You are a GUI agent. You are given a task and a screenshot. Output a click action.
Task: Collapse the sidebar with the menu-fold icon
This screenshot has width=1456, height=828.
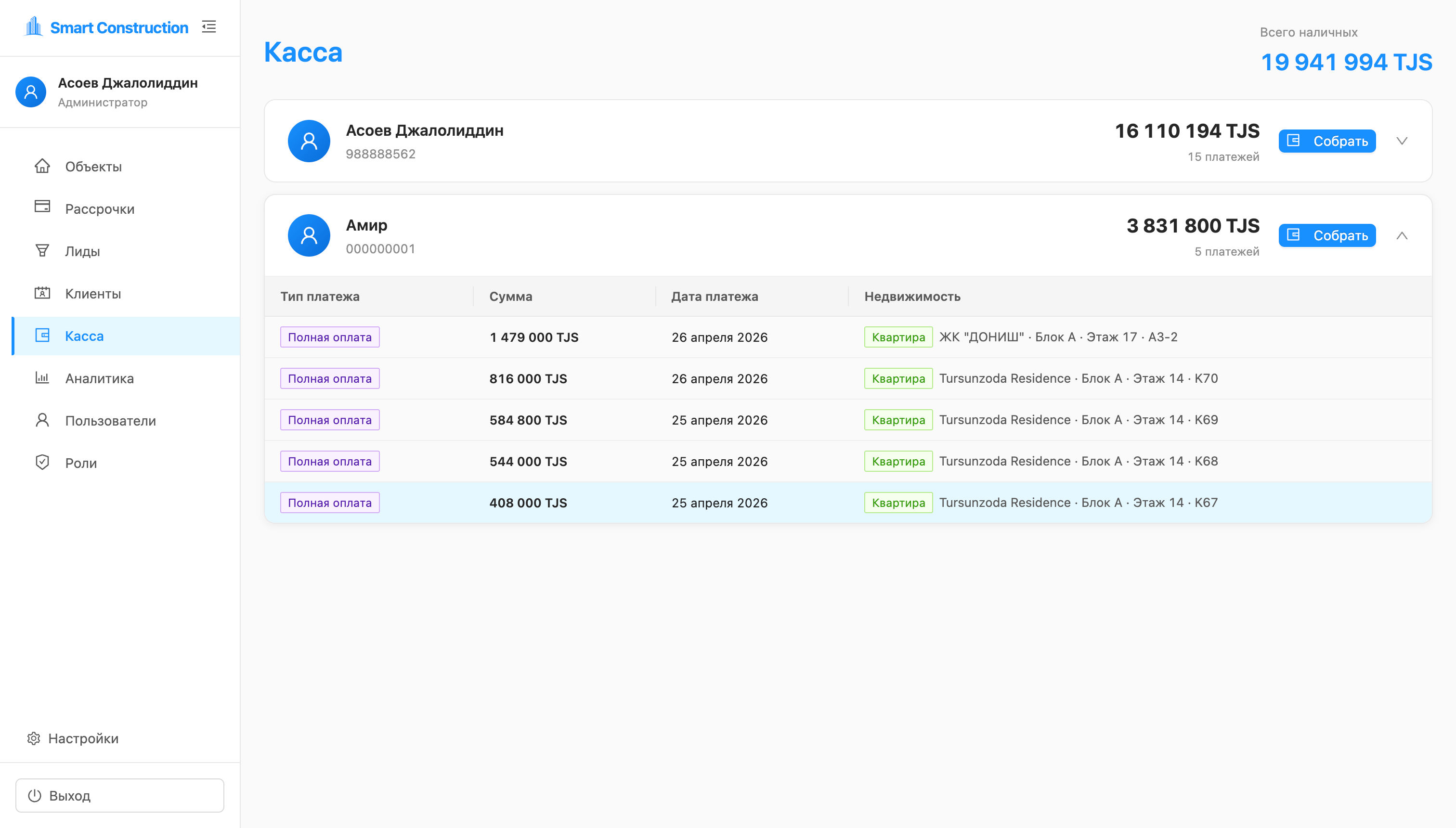coord(209,27)
